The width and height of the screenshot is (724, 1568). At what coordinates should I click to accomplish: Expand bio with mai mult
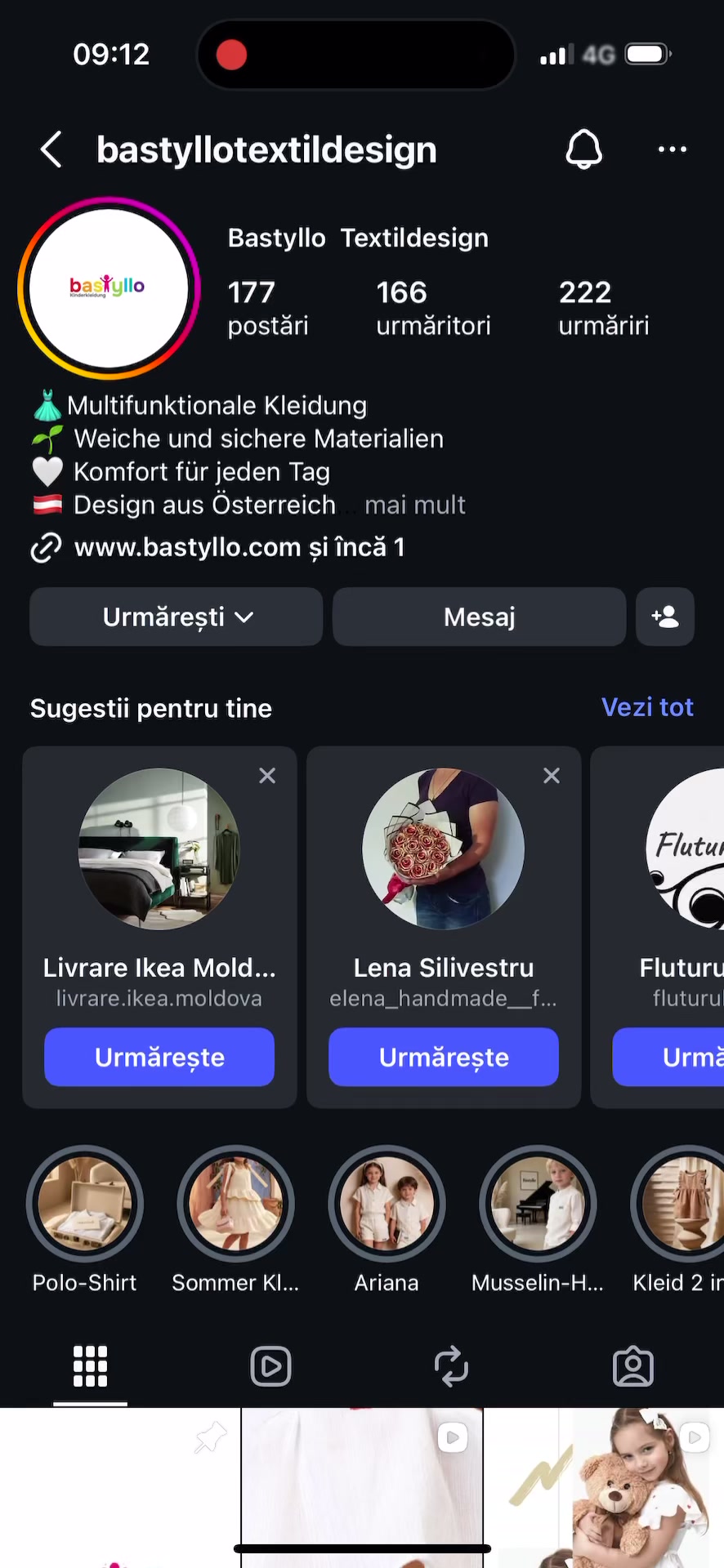415,505
